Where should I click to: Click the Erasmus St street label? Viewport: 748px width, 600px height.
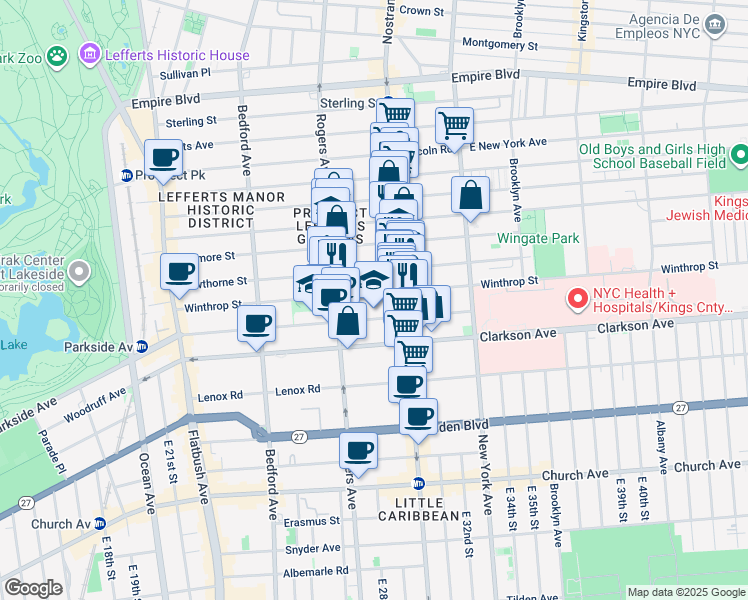tap(312, 522)
